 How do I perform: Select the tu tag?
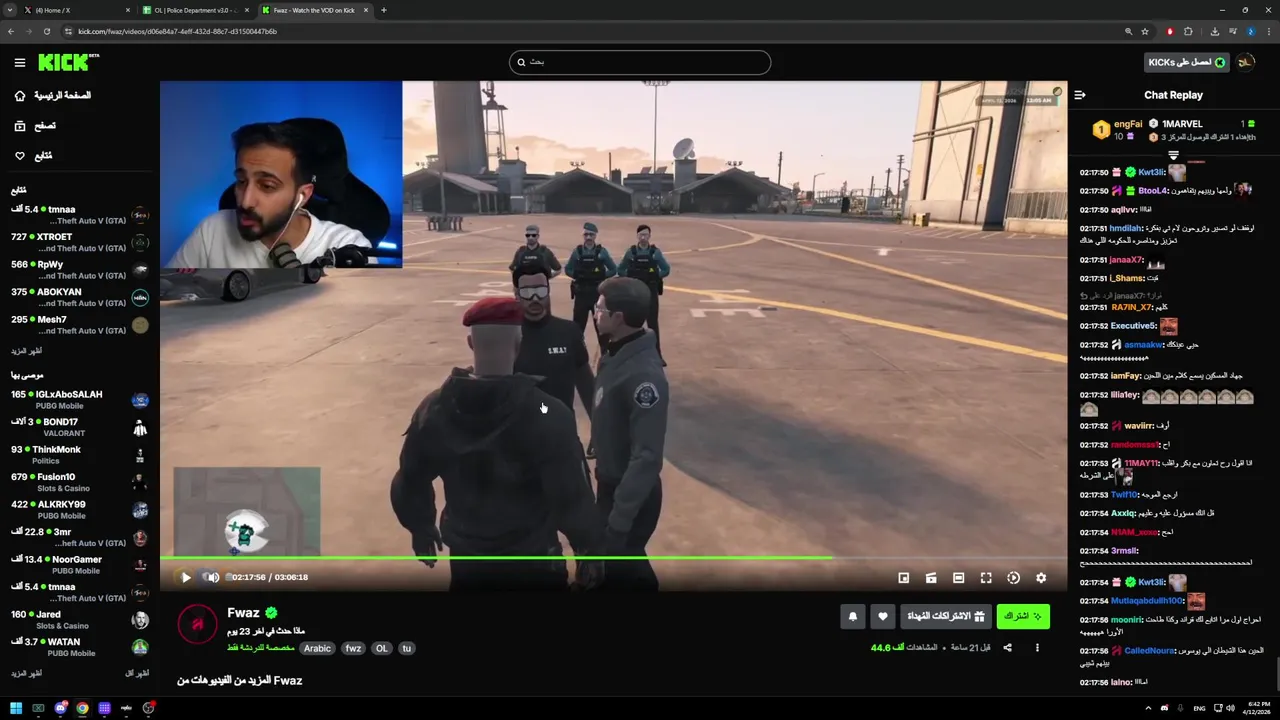pos(406,648)
